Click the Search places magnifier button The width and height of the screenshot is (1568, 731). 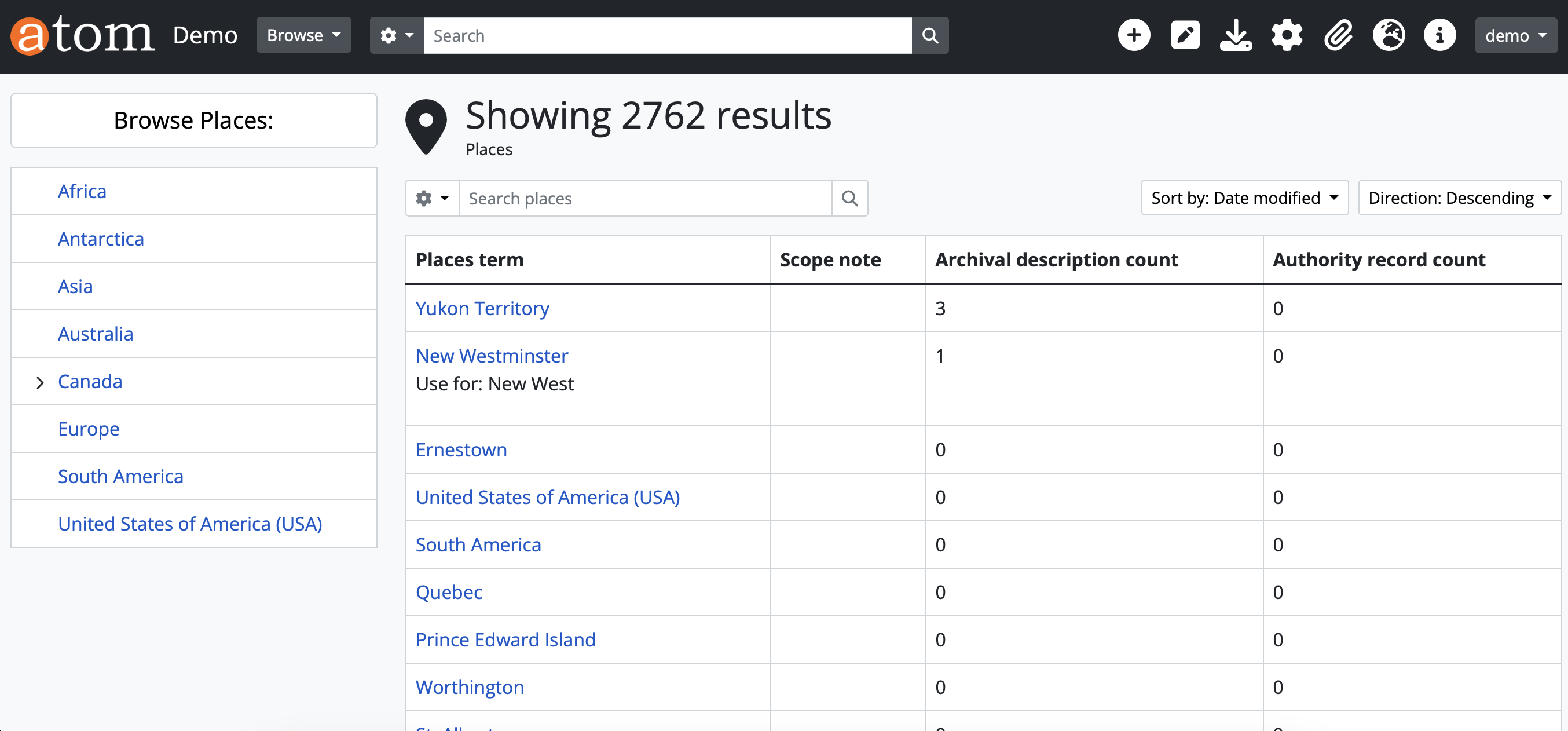850,199
